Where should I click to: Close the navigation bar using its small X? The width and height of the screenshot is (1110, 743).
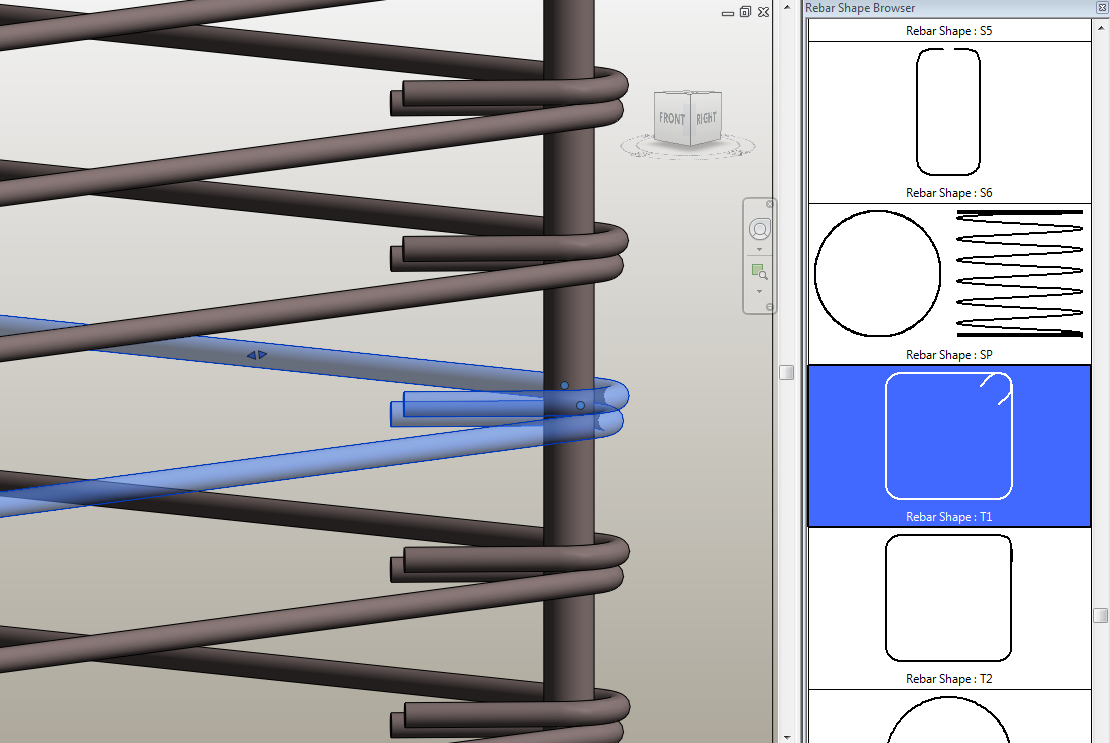[x=769, y=204]
